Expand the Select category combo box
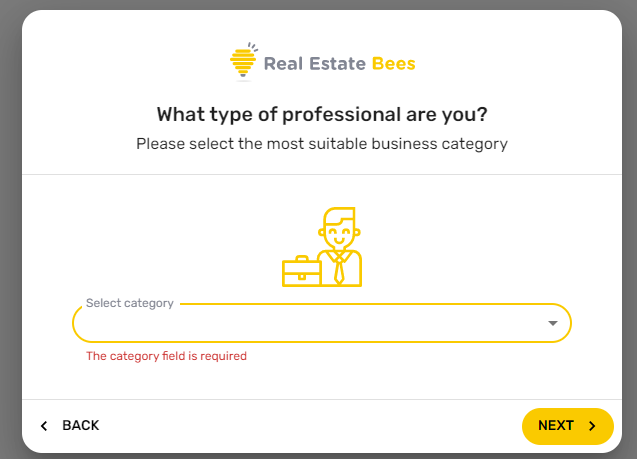The height and width of the screenshot is (459, 637). pos(322,323)
